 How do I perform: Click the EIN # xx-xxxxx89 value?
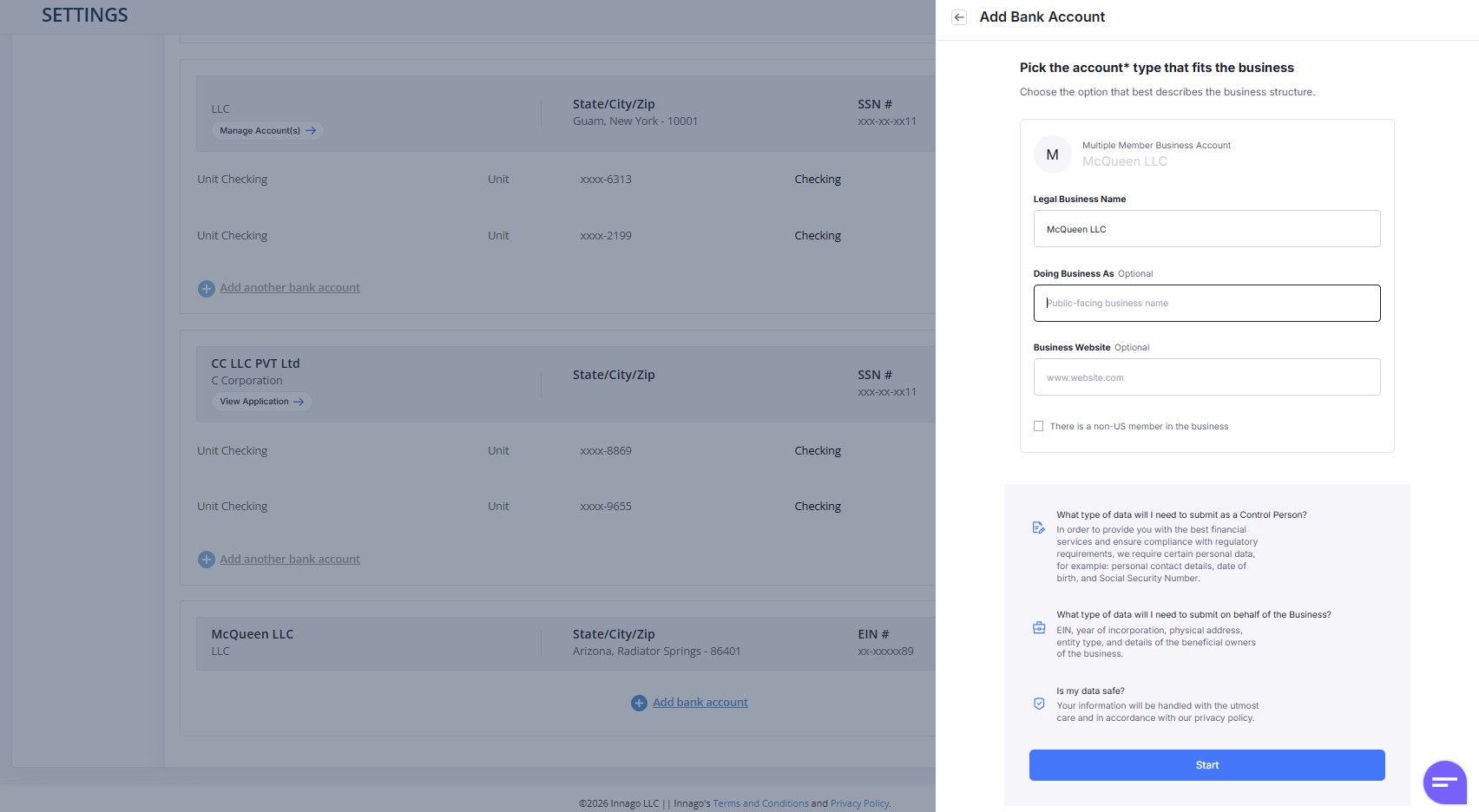[x=885, y=652]
